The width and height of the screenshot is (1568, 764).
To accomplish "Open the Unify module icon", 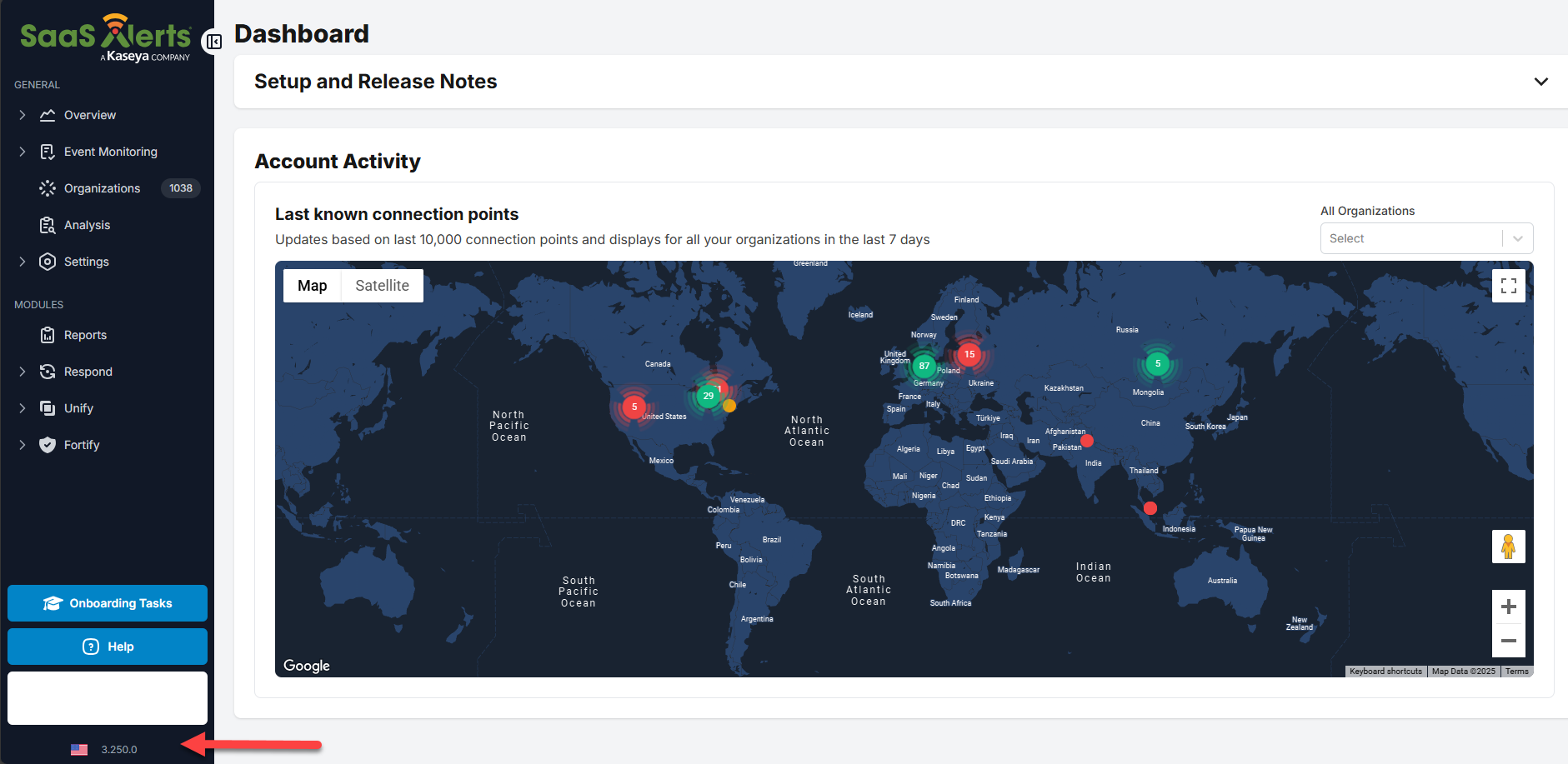I will click(x=48, y=408).
